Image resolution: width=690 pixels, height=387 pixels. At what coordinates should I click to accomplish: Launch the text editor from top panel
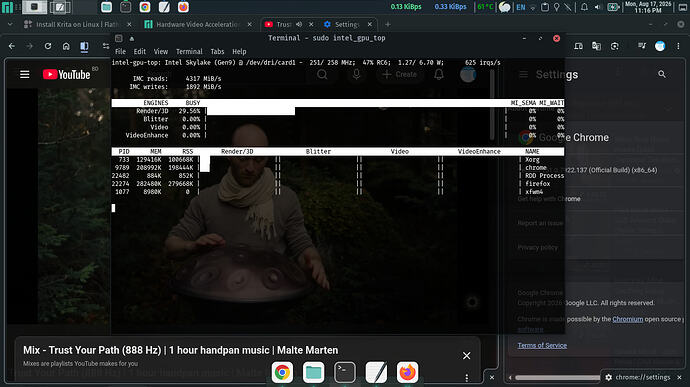[x=164, y=7]
